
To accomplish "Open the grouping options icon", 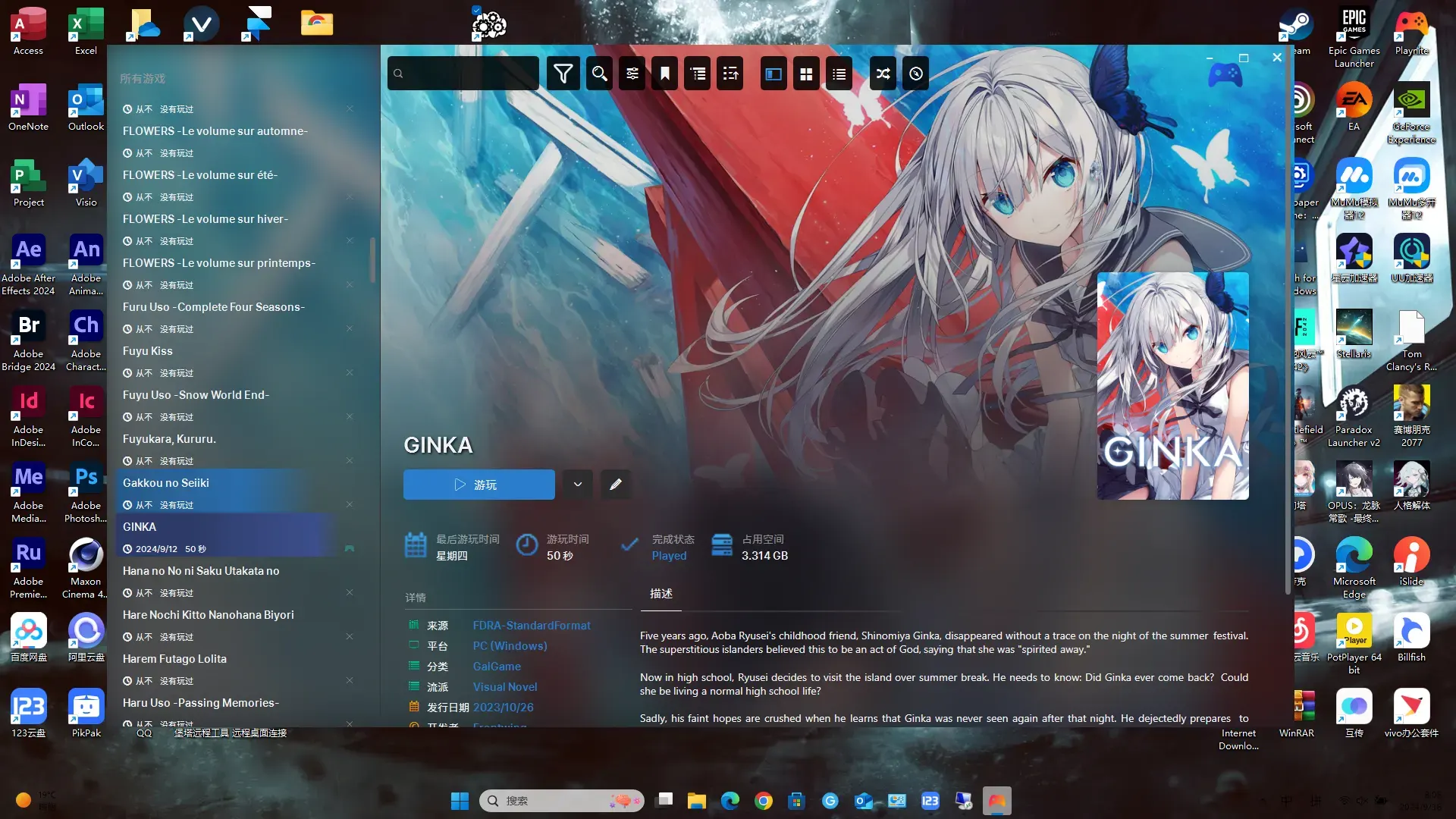I will (x=698, y=74).
